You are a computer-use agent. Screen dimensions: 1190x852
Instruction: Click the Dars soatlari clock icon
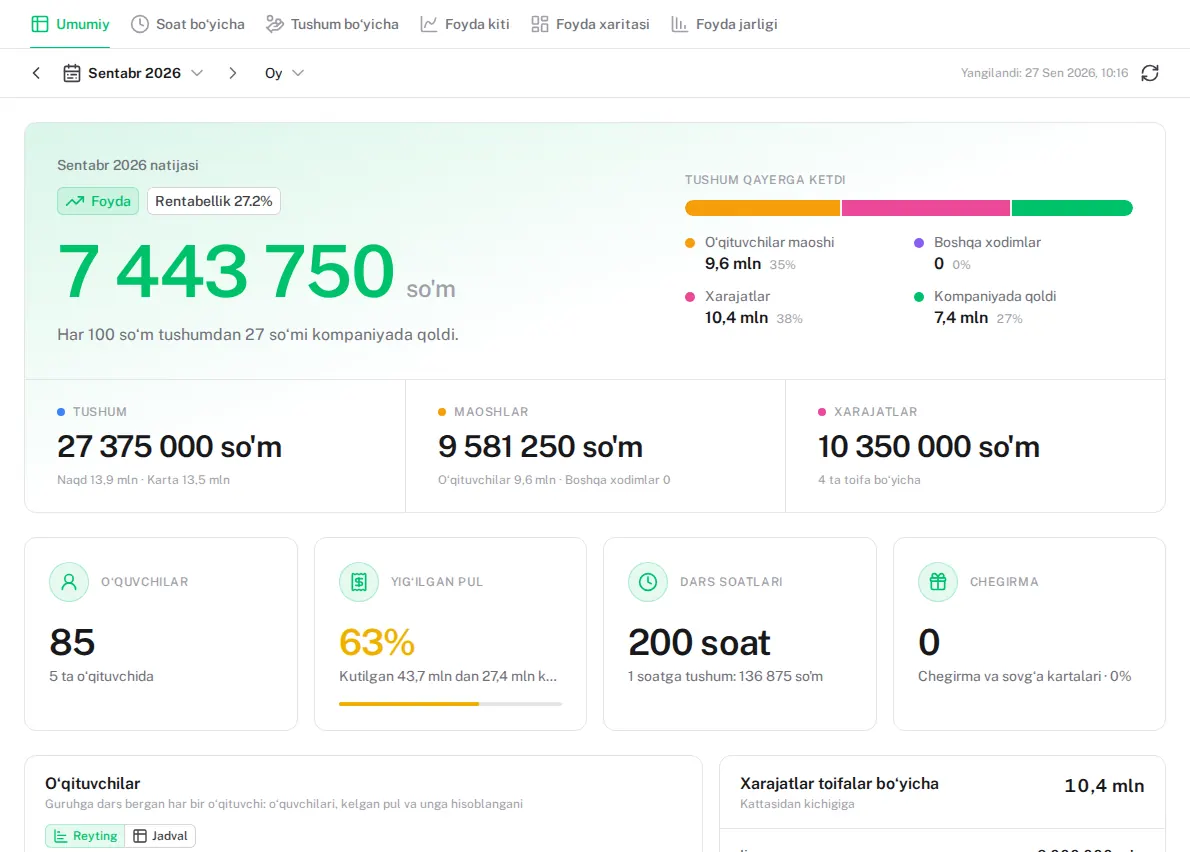pyautogui.click(x=647, y=582)
